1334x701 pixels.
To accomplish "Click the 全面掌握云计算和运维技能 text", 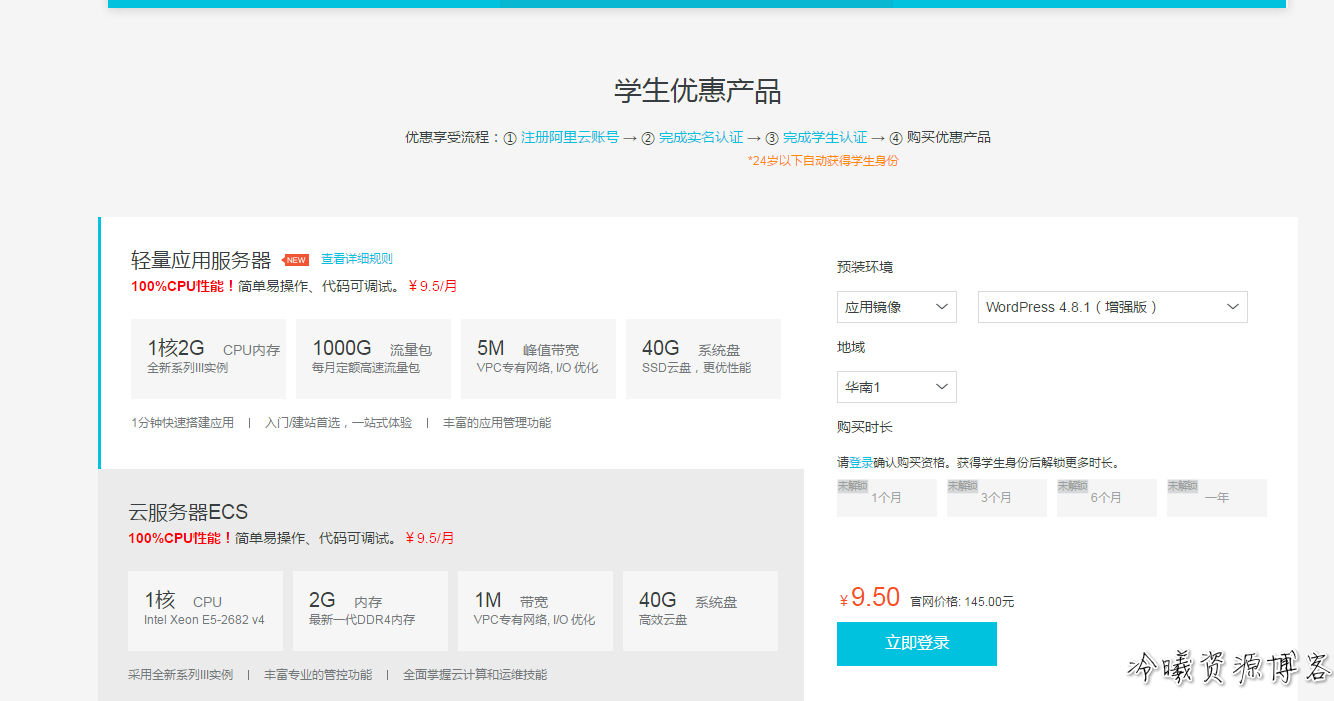I will [x=475, y=675].
